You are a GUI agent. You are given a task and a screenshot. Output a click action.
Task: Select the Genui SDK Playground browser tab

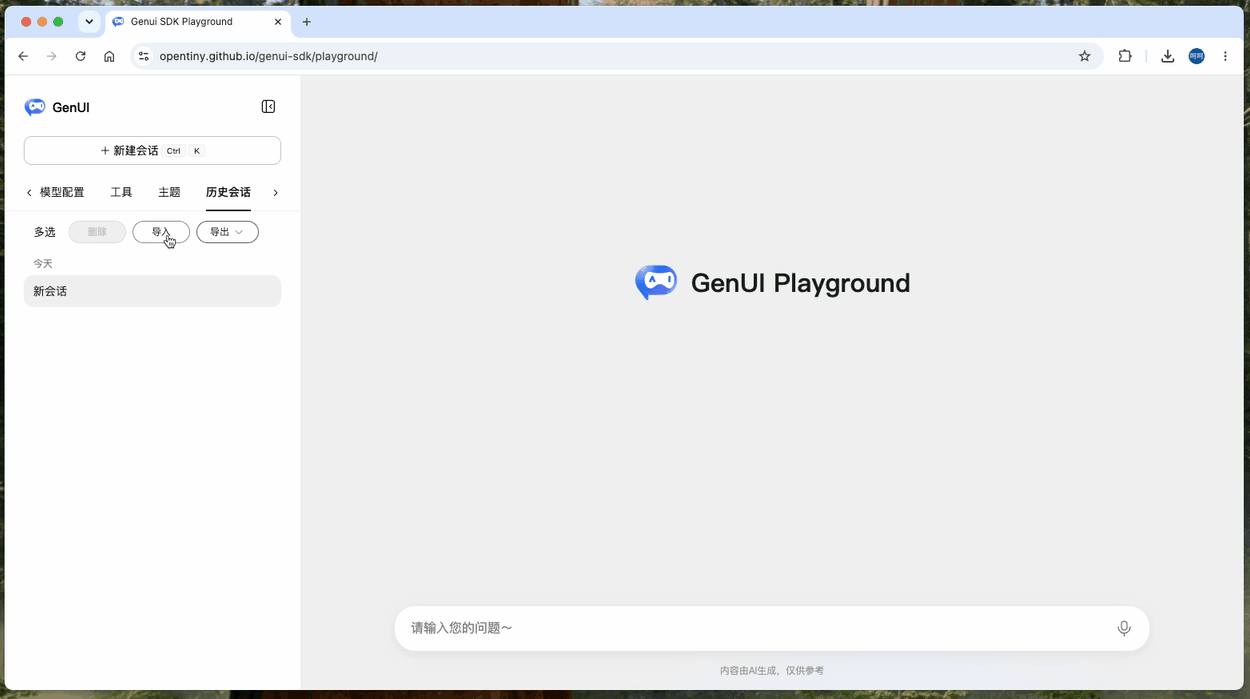[x=195, y=22]
